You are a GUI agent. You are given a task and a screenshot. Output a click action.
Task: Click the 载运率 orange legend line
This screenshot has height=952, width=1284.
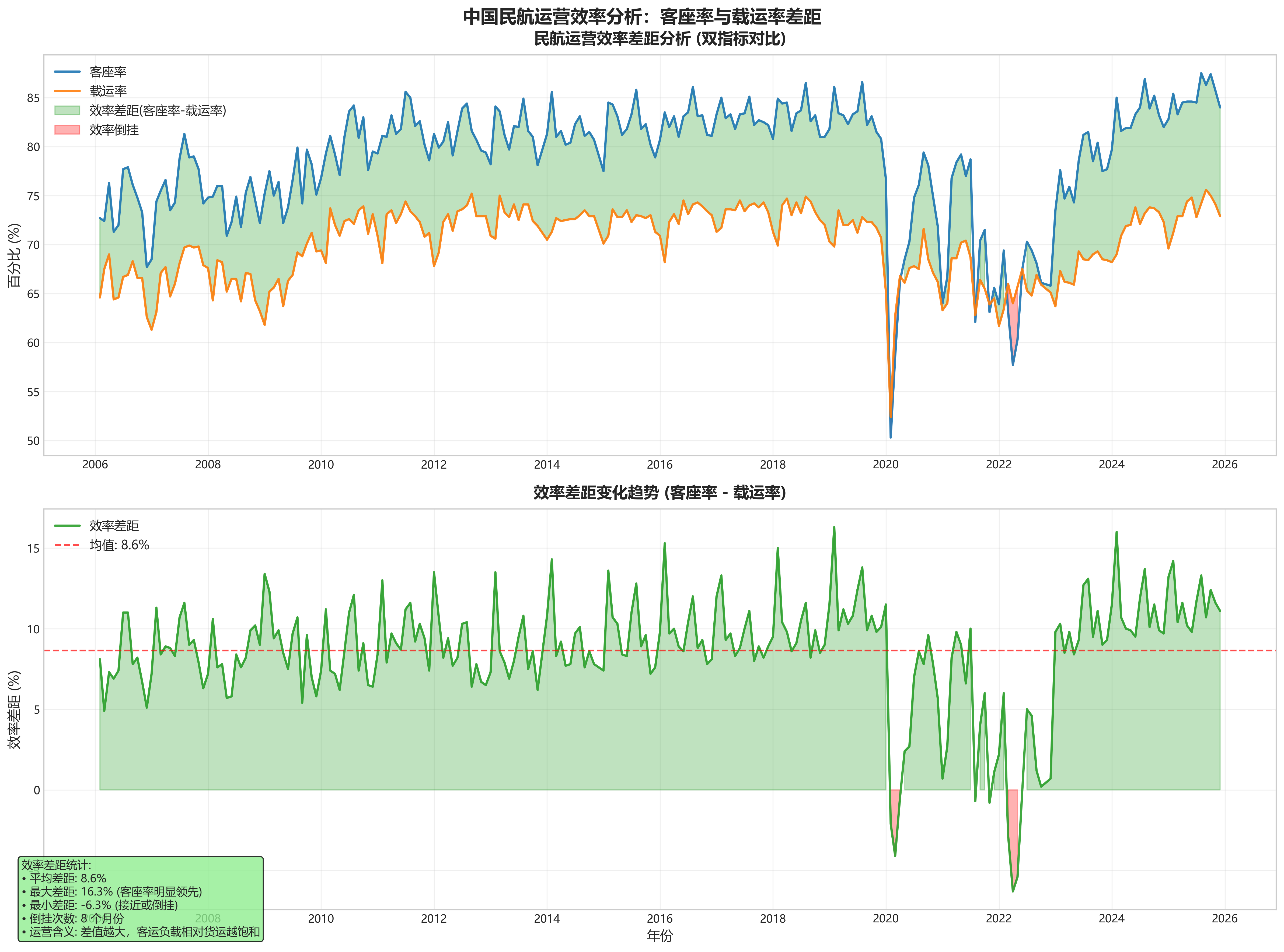tap(67, 90)
